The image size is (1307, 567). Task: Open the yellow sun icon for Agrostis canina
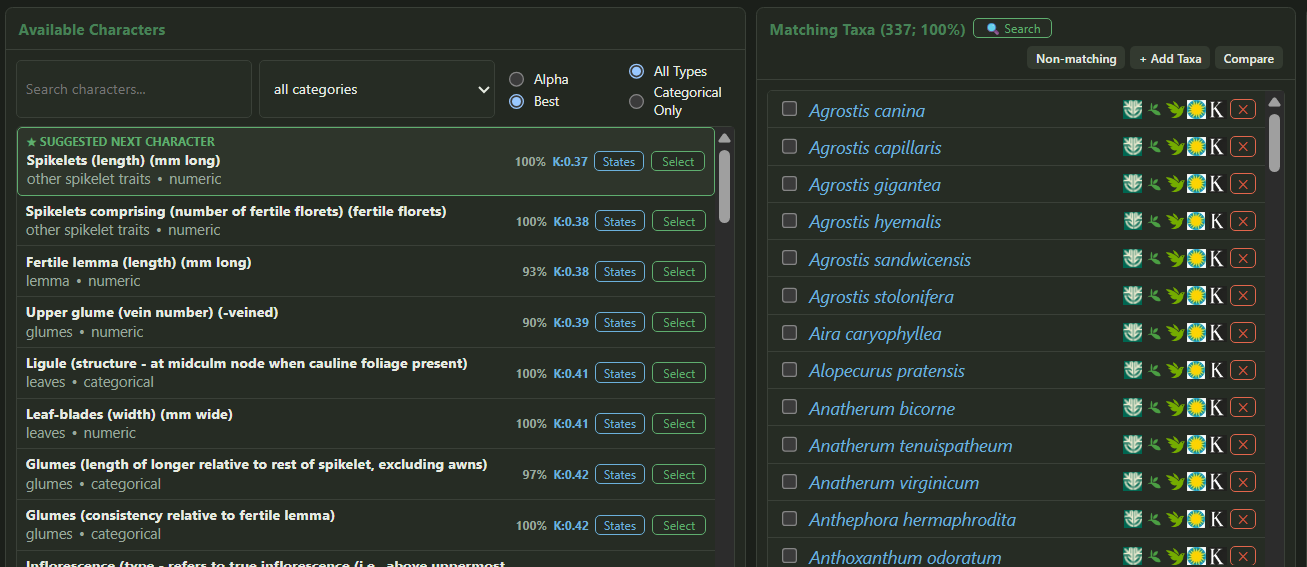1196,110
